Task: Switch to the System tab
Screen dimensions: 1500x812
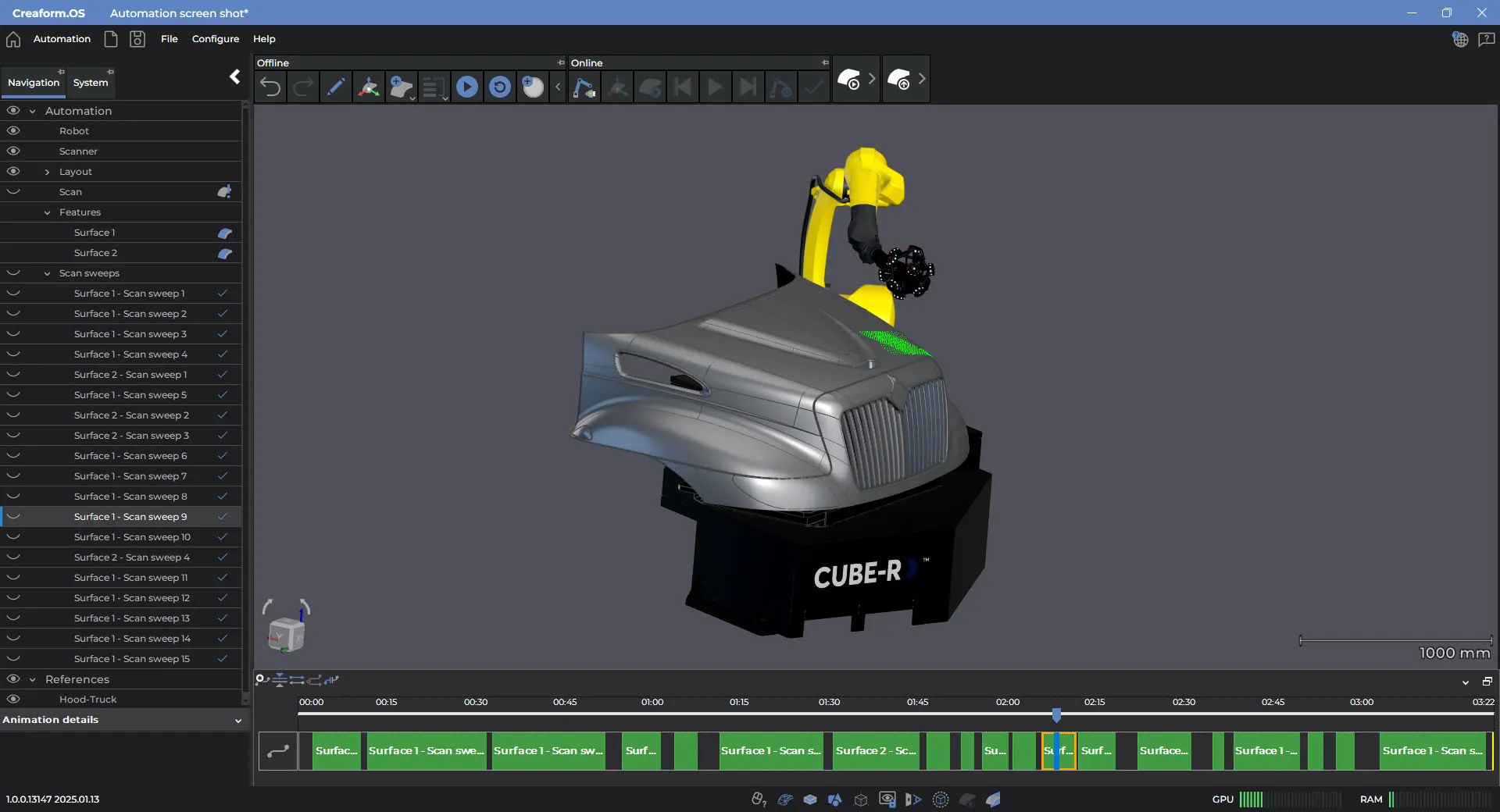Action: point(91,83)
